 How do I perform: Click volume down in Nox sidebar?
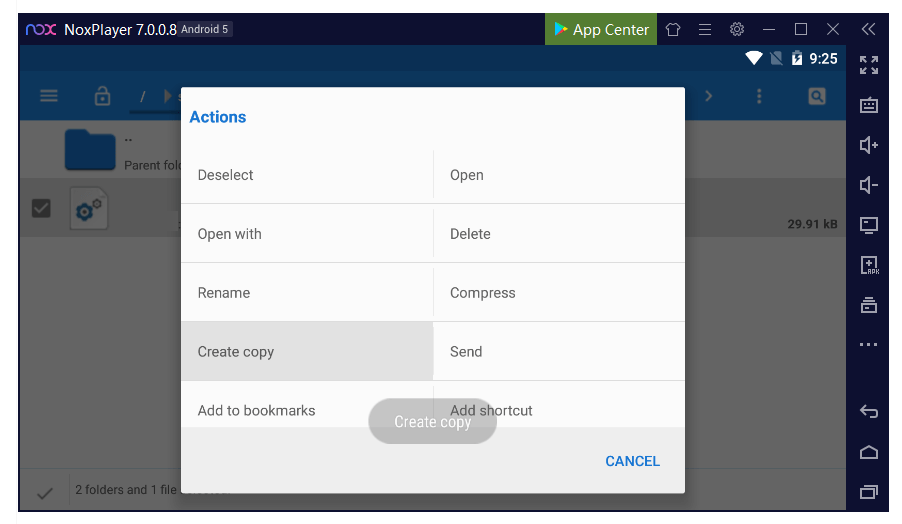869,185
